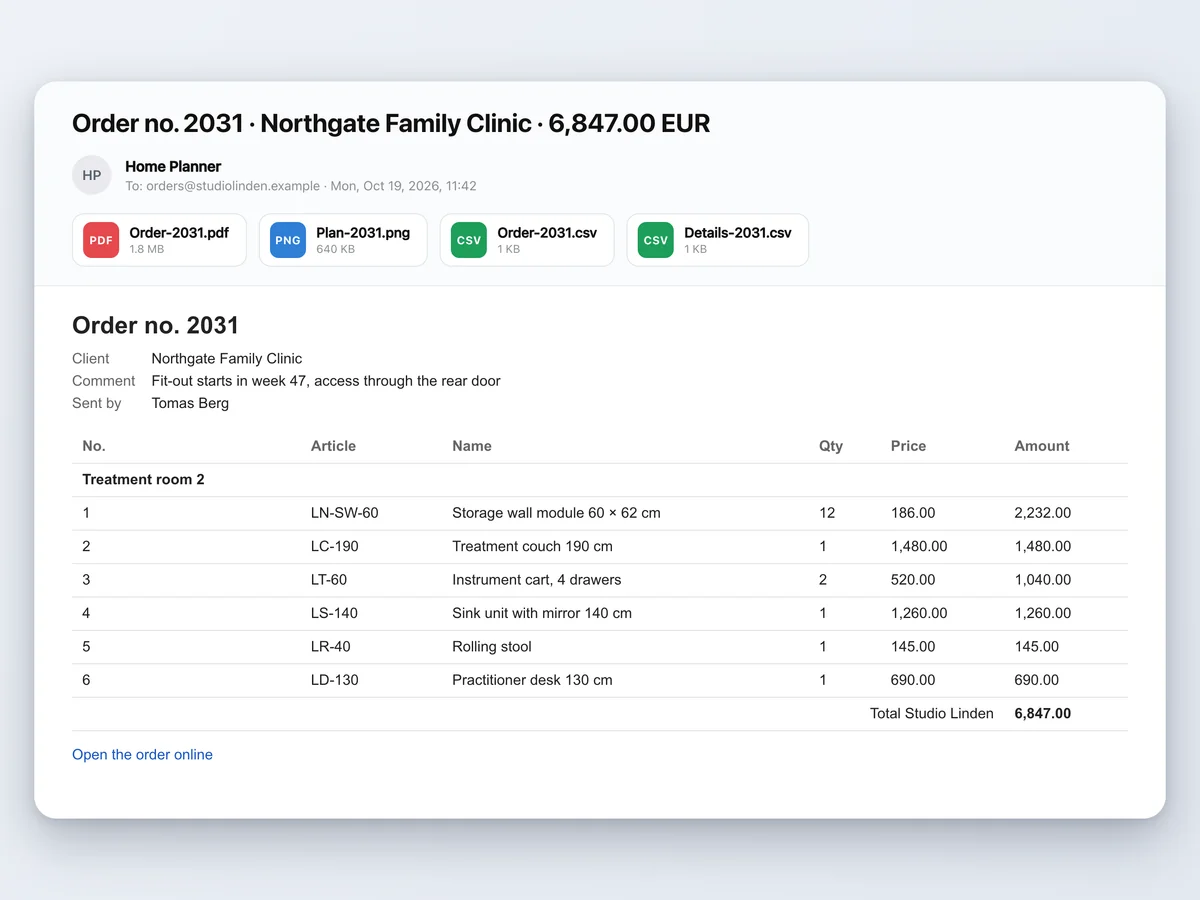Click Storage wall module 60 × 62 cm
The height and width of the screenshot is (900, 1200).
pos(556,513)
